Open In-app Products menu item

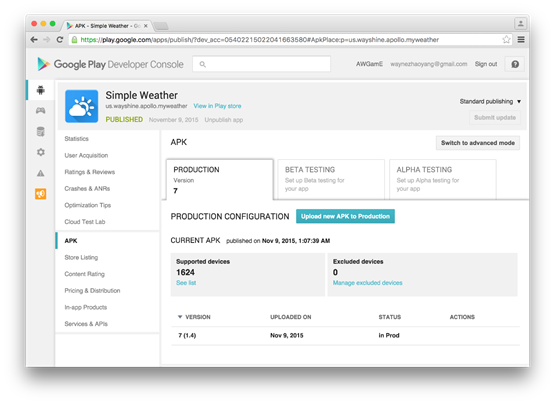click(x=85, y=307)
